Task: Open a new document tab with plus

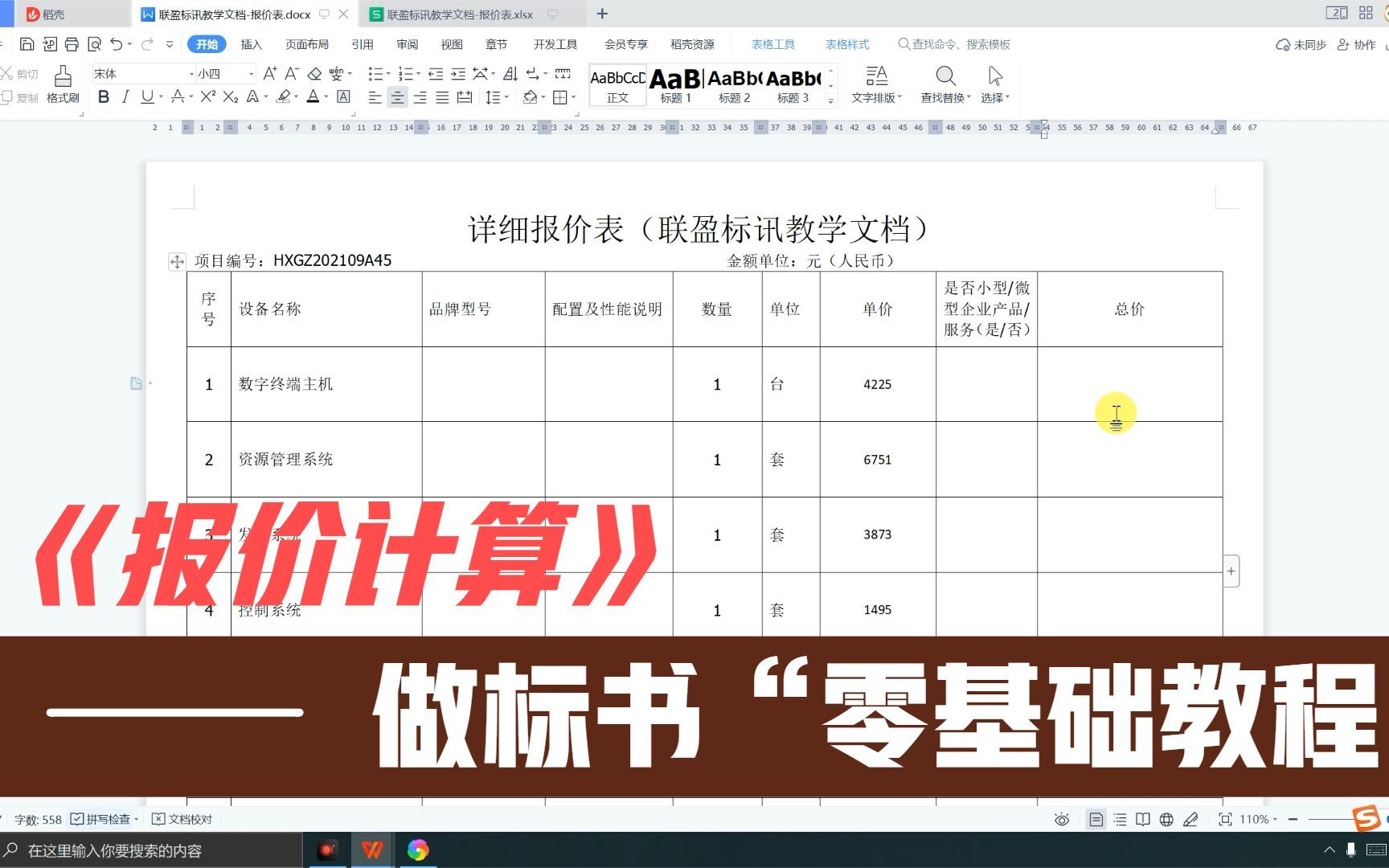Action: pyautogui.click(x=602, y=14)
